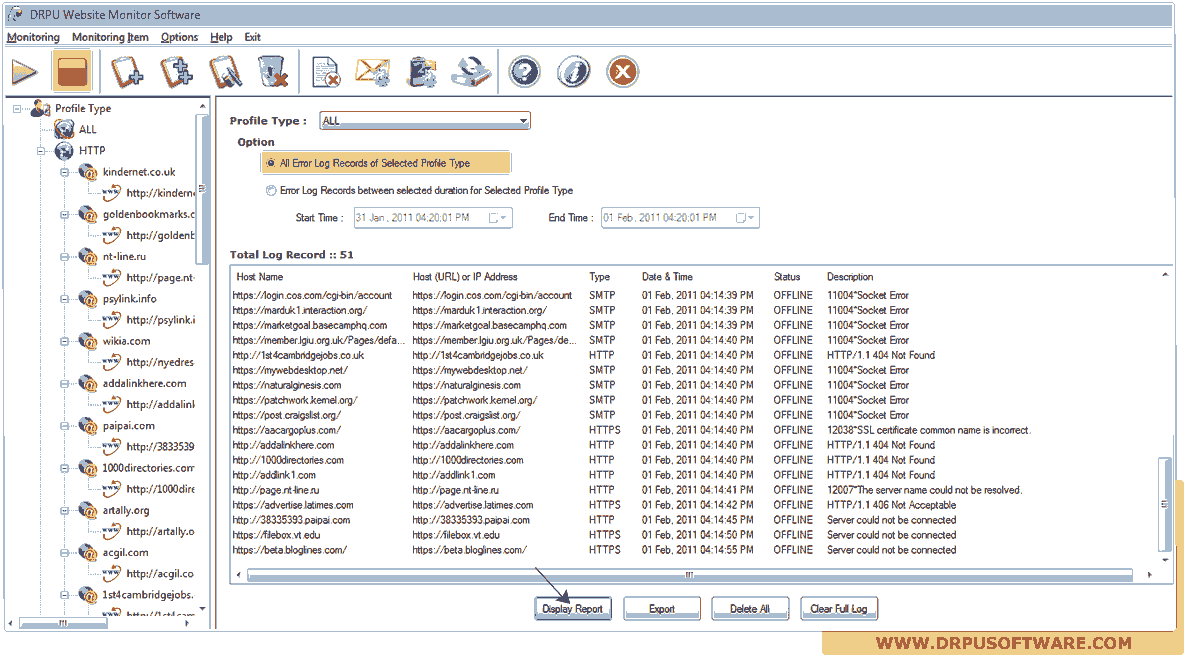Select the http://addlink1.com host name

[274, 475]
